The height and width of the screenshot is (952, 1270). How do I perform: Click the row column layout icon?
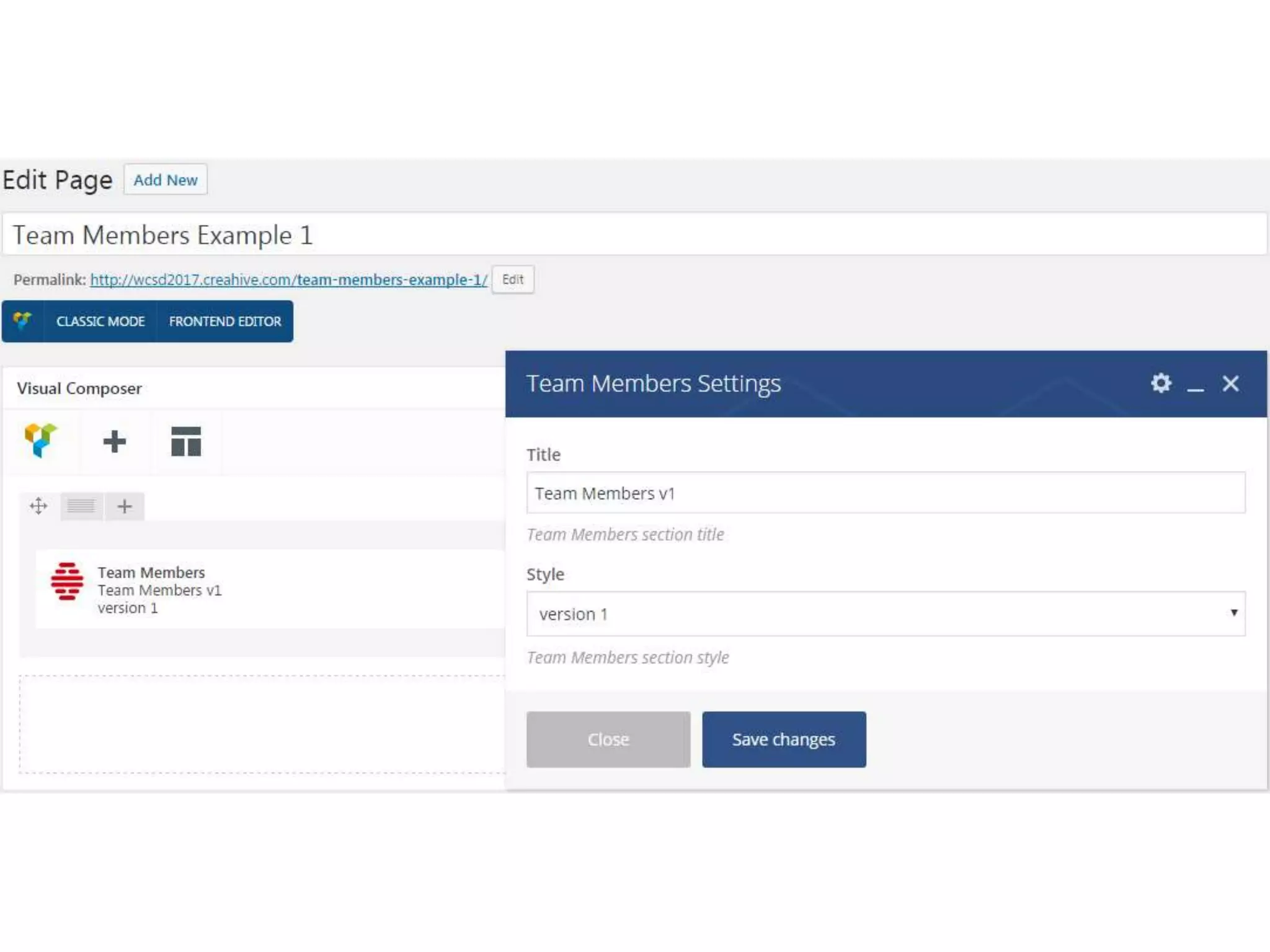(81, 506)
